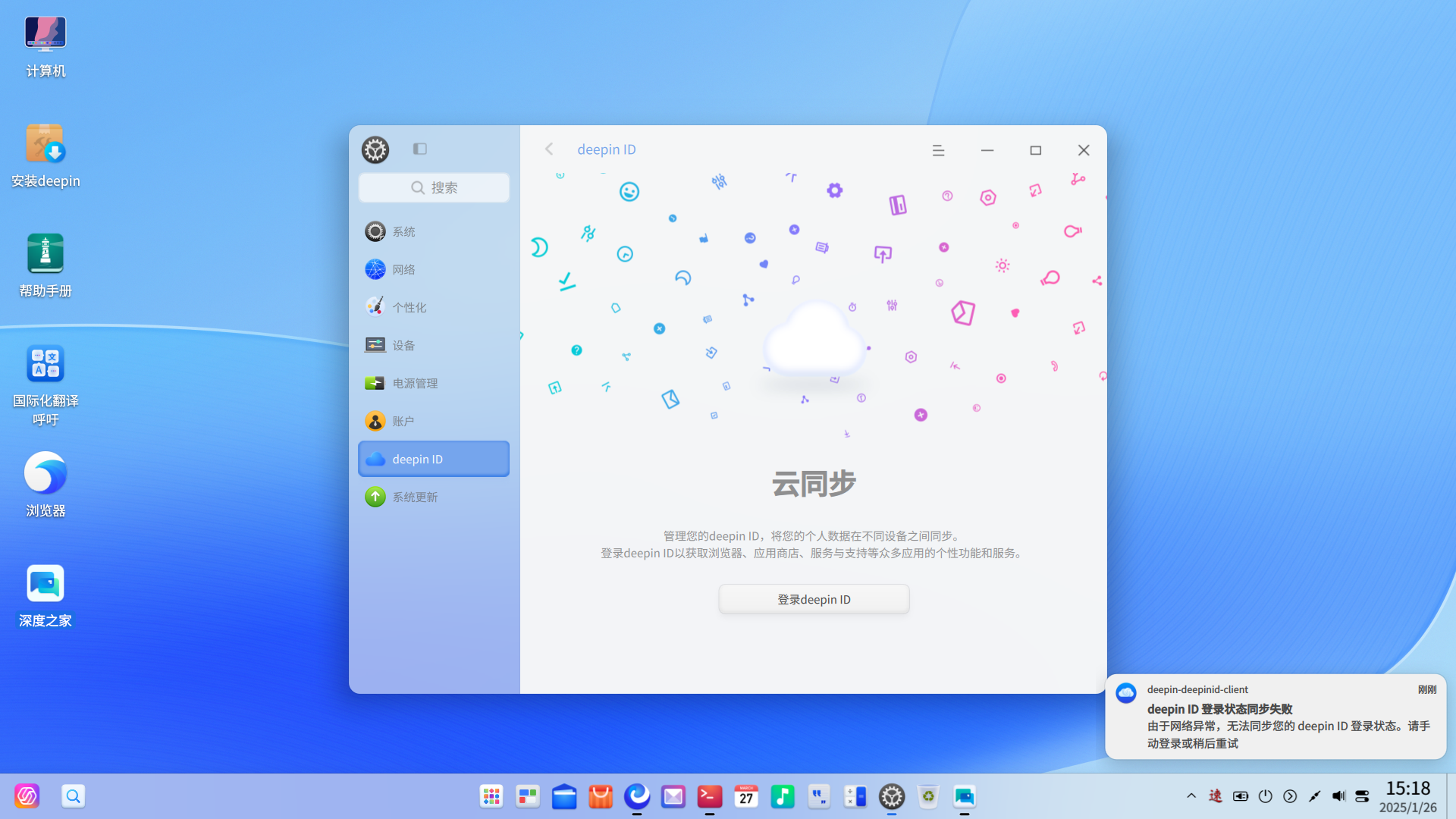The height and width of the screenshot is (819, 1456).
Task: Click the power icon in system tray
Action: [1265, 796]
